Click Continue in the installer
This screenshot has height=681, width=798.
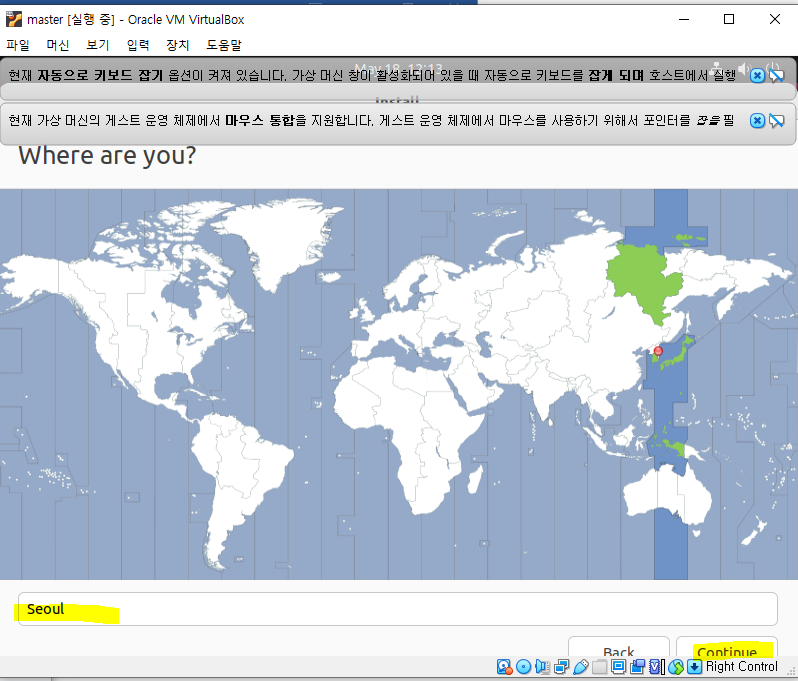pyautogui.click(x=726, y=647)
